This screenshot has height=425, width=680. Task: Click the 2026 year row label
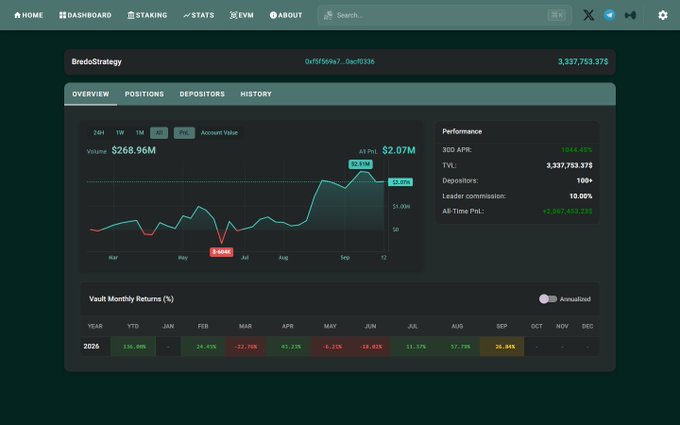pyautogui.click(x=91, y=346)
